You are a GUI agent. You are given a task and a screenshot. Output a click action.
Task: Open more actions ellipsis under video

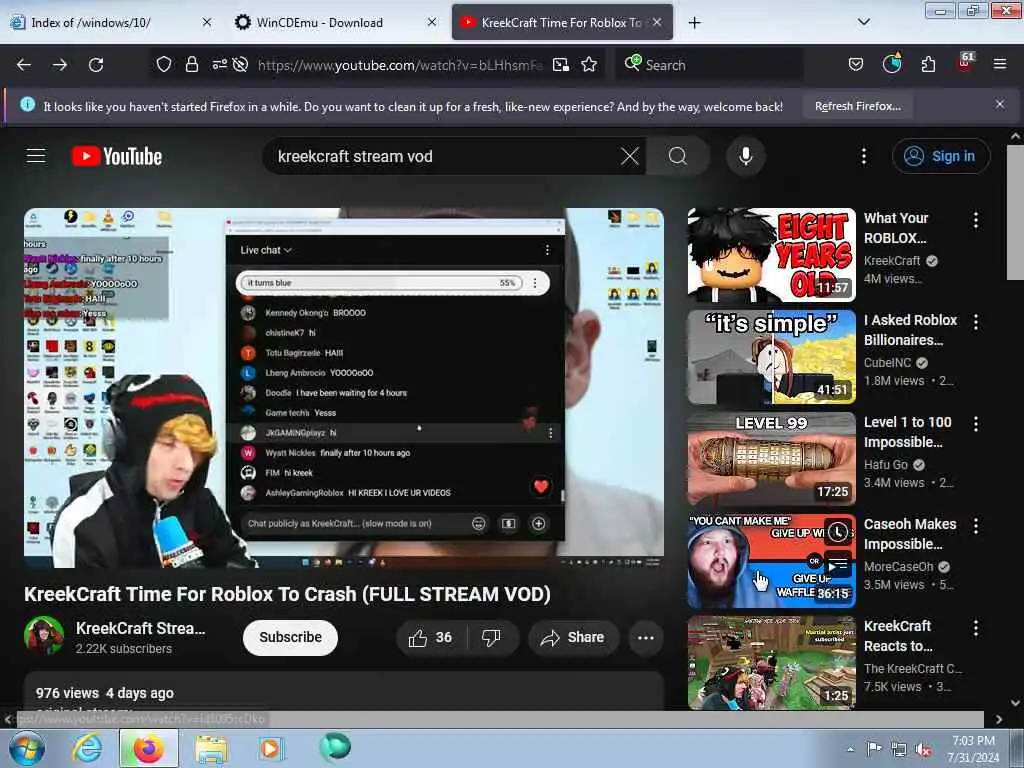[x=645, y=638]
